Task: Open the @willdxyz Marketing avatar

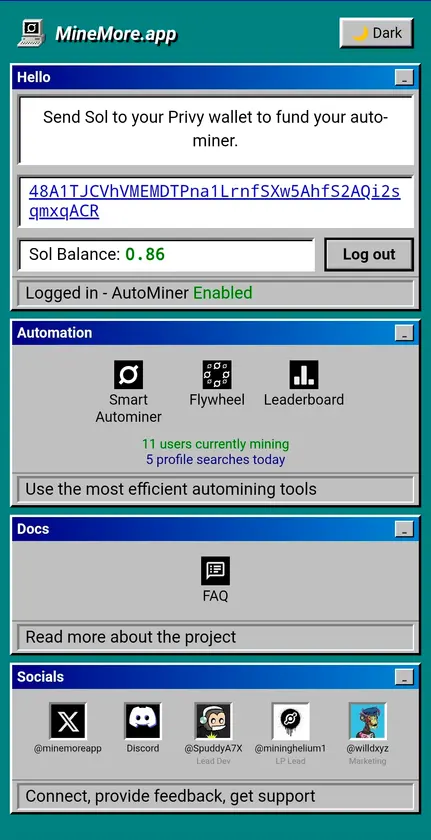Action: 368,721
